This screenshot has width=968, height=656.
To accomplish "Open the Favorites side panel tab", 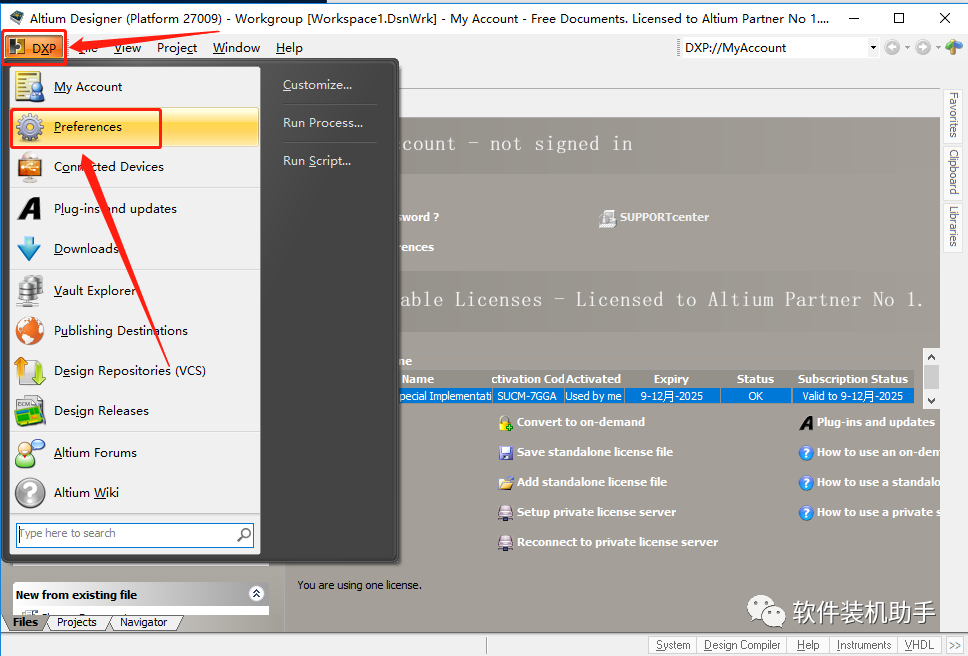I will [953, 115].
